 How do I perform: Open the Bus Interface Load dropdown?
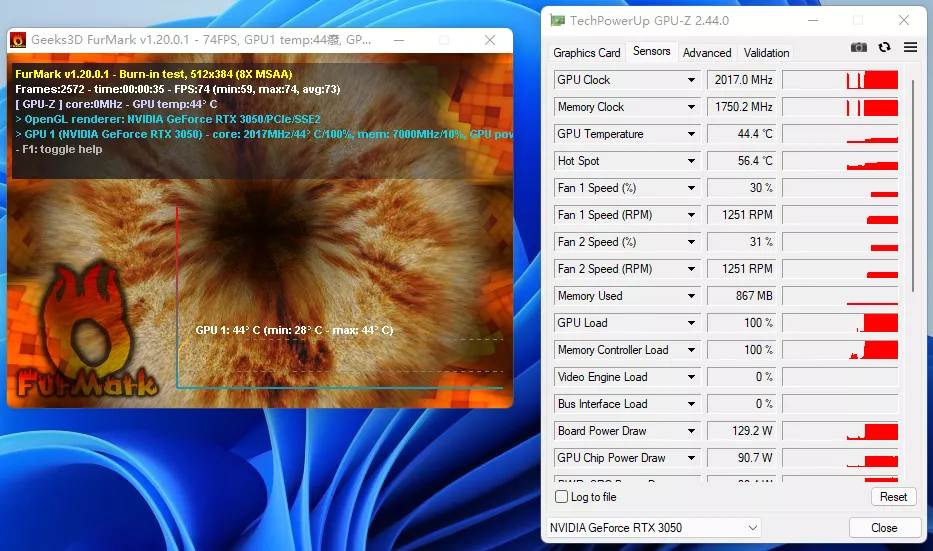(x=691, y=404)
